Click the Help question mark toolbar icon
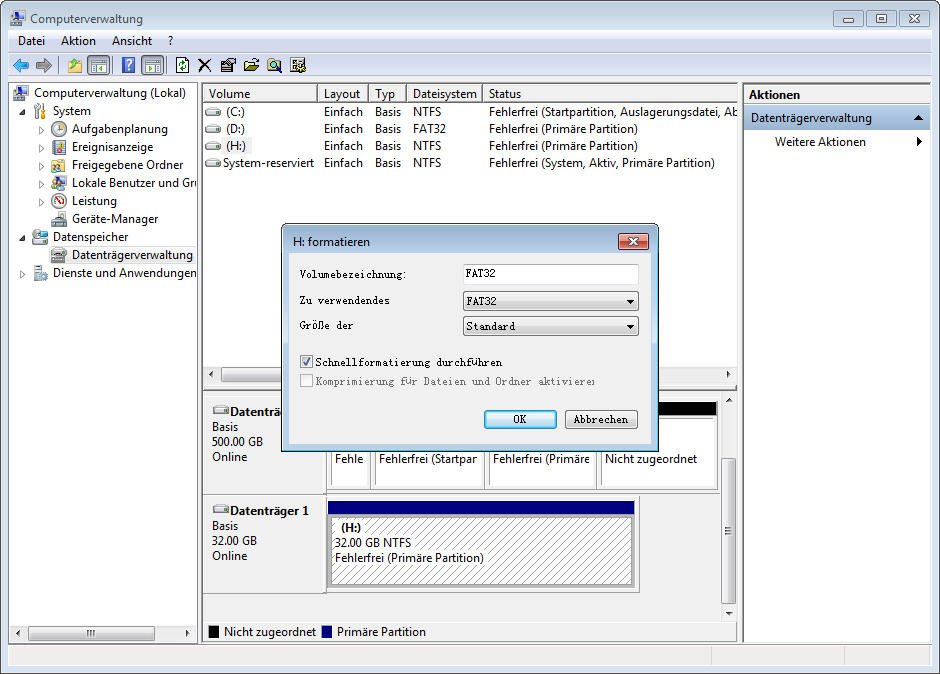The height and width of the screenshot is (674, 940). 128,65
